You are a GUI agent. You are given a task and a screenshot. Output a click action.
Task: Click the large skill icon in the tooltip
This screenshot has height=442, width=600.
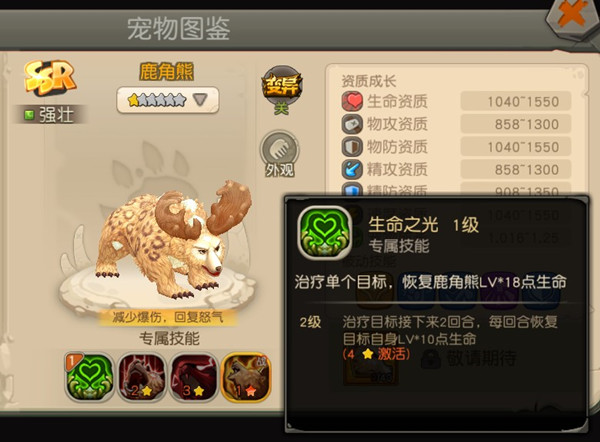coord(325,233)
